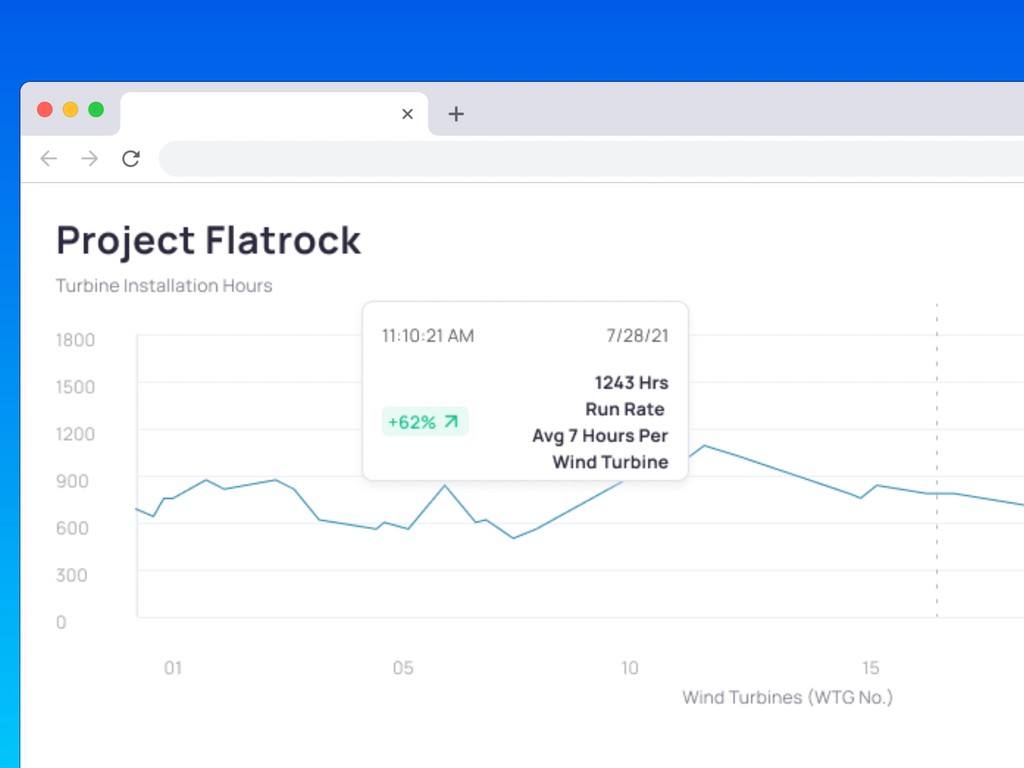1024x768 pixels.
Task: Click the 1500 y-axis label
Action: 75,387
